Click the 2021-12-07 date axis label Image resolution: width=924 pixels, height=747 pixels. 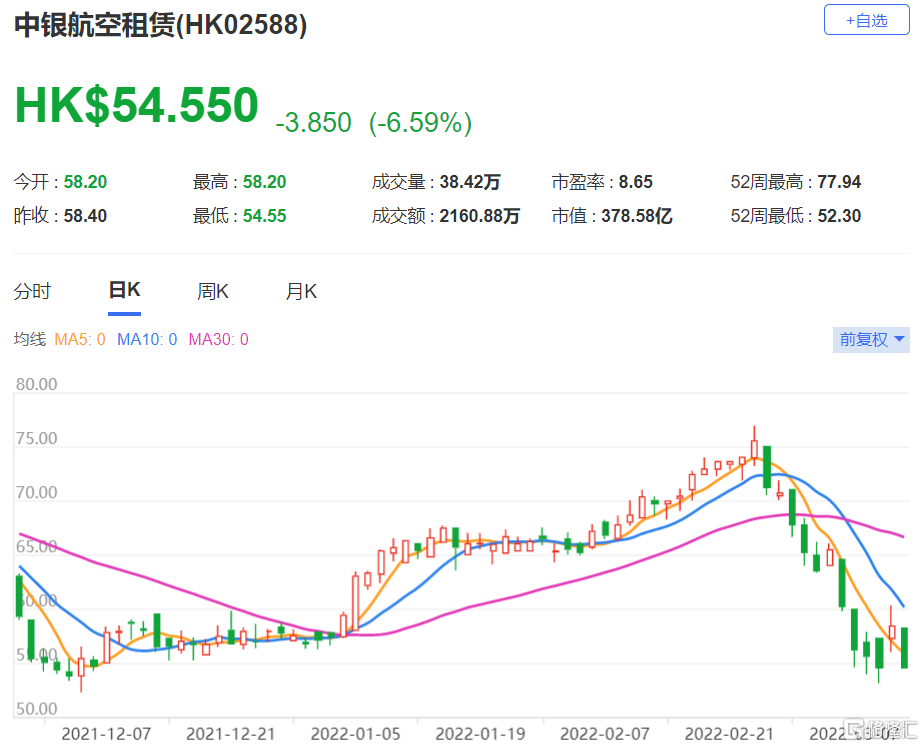point(106,733)
